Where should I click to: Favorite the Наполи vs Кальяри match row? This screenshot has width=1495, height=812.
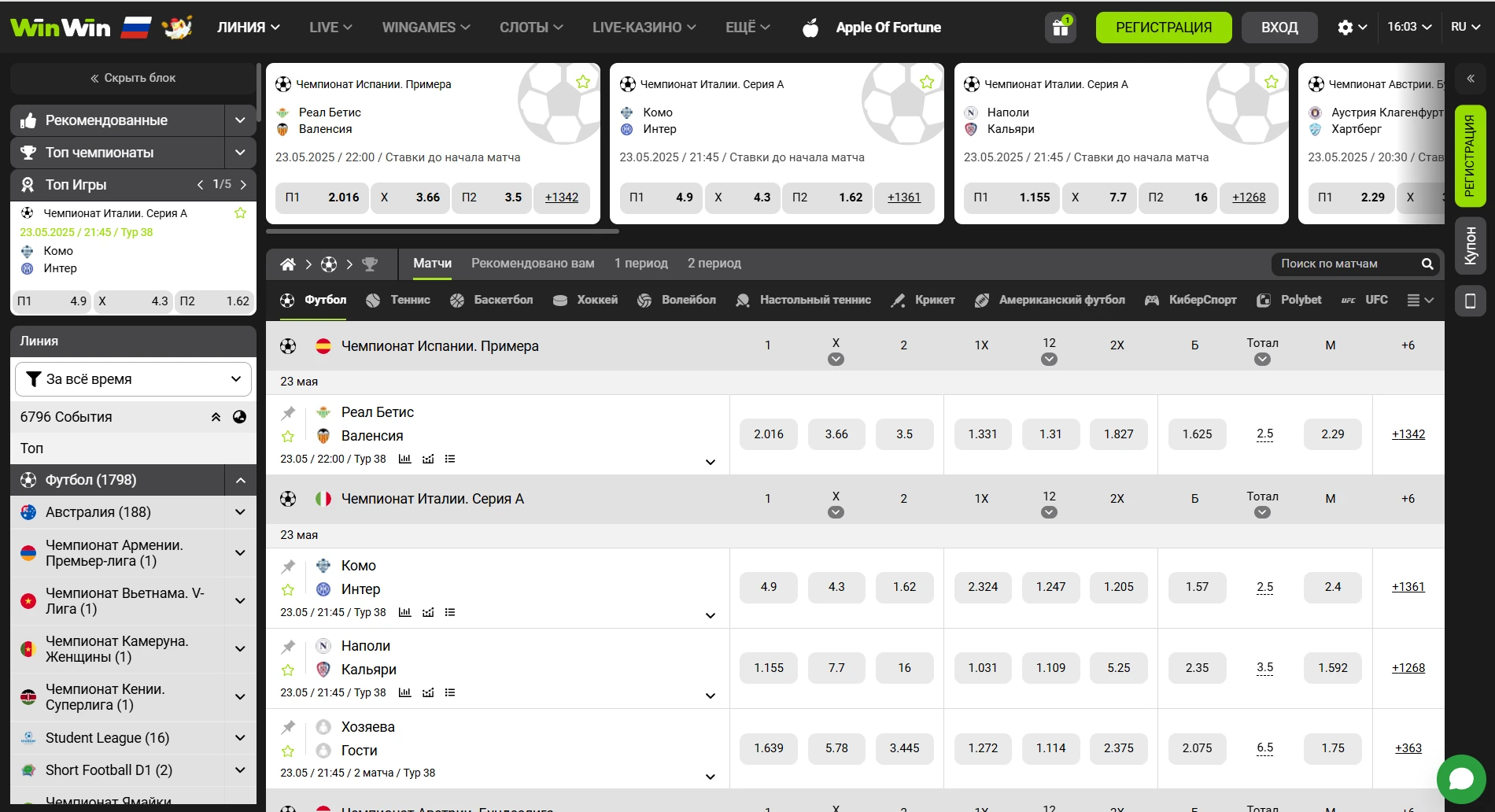tap(288, 670)
